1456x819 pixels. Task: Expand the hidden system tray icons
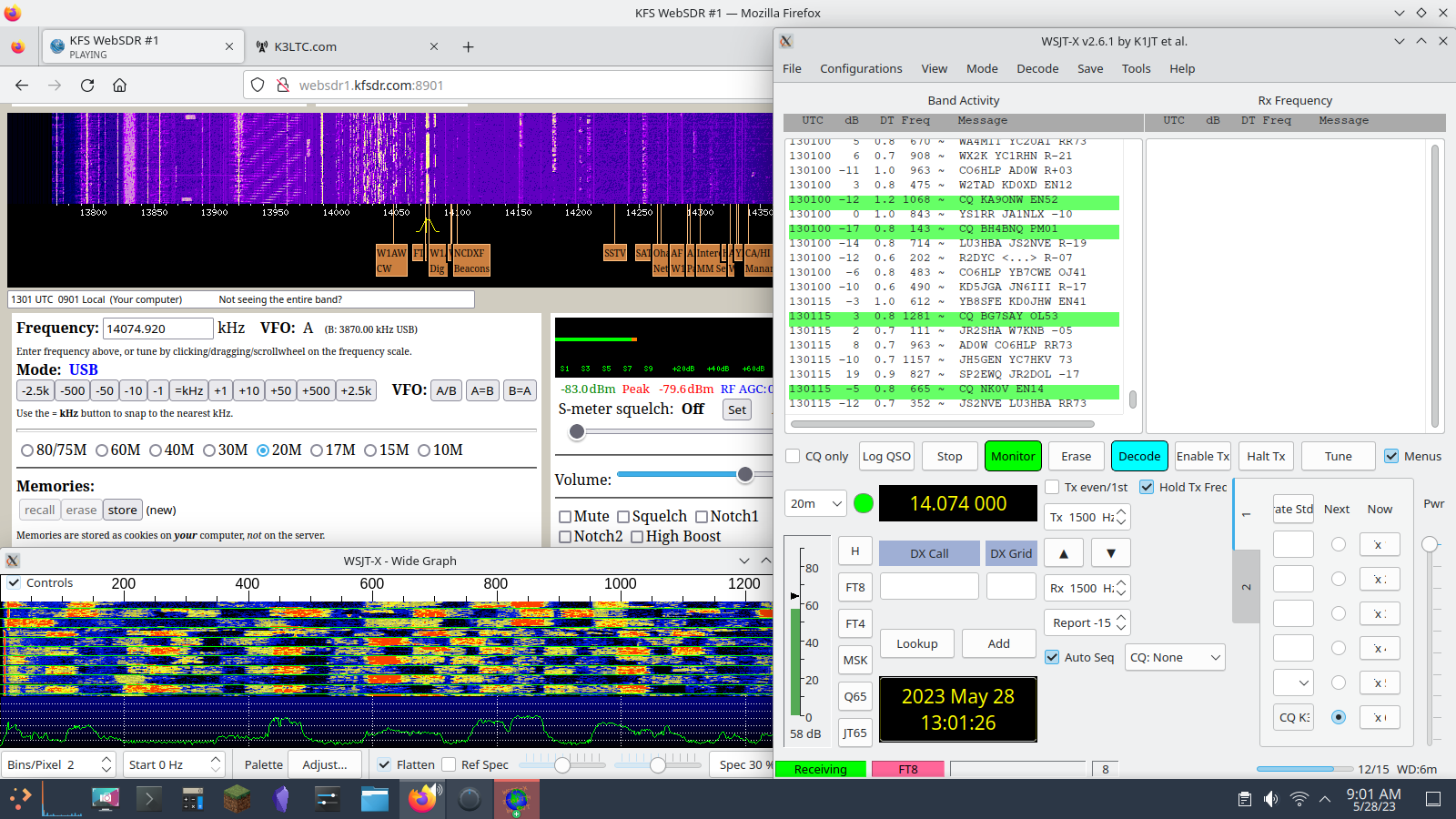1325,799
